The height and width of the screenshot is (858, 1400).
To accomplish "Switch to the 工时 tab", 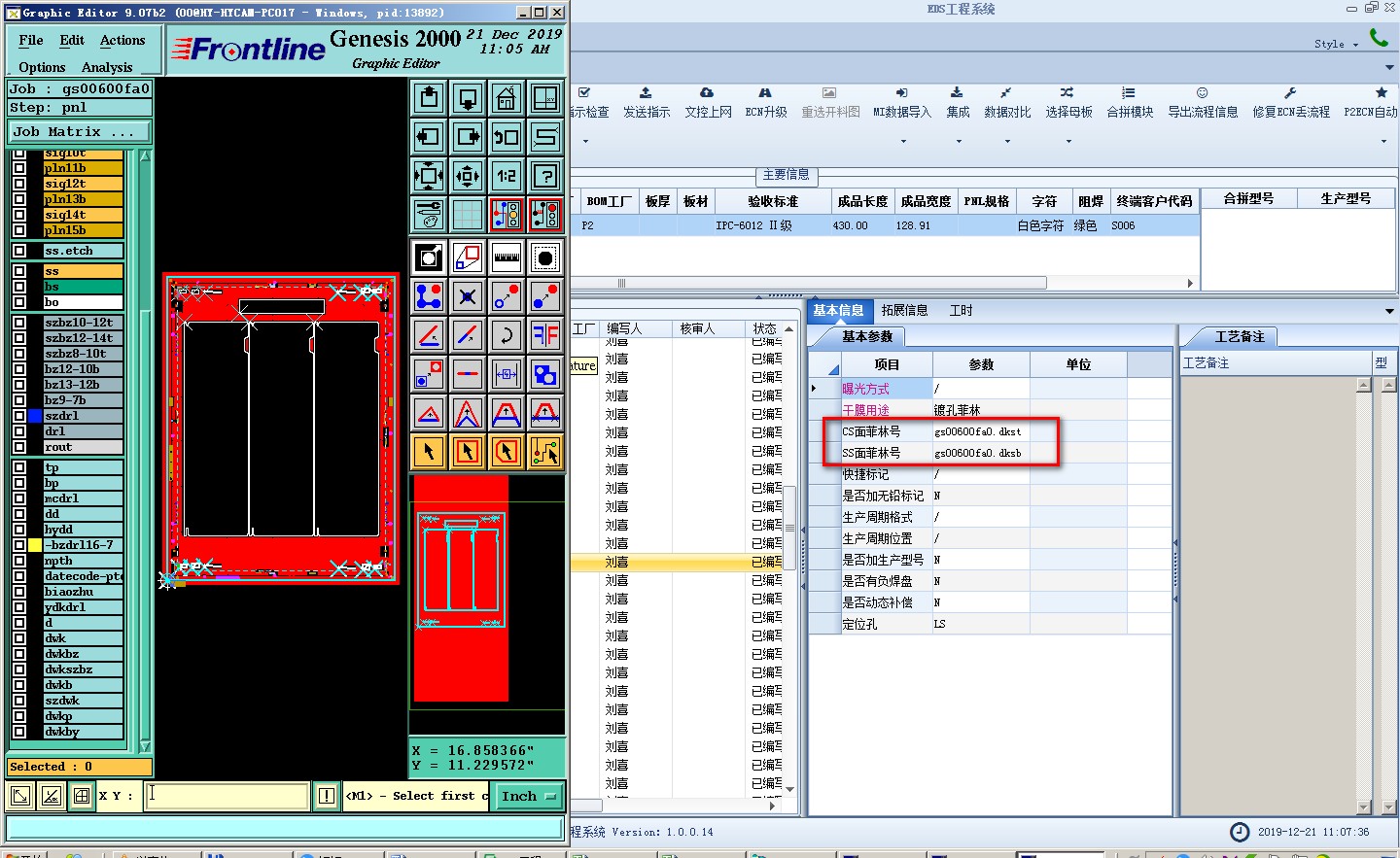I will pyautogui.click(x=961, y=311).
